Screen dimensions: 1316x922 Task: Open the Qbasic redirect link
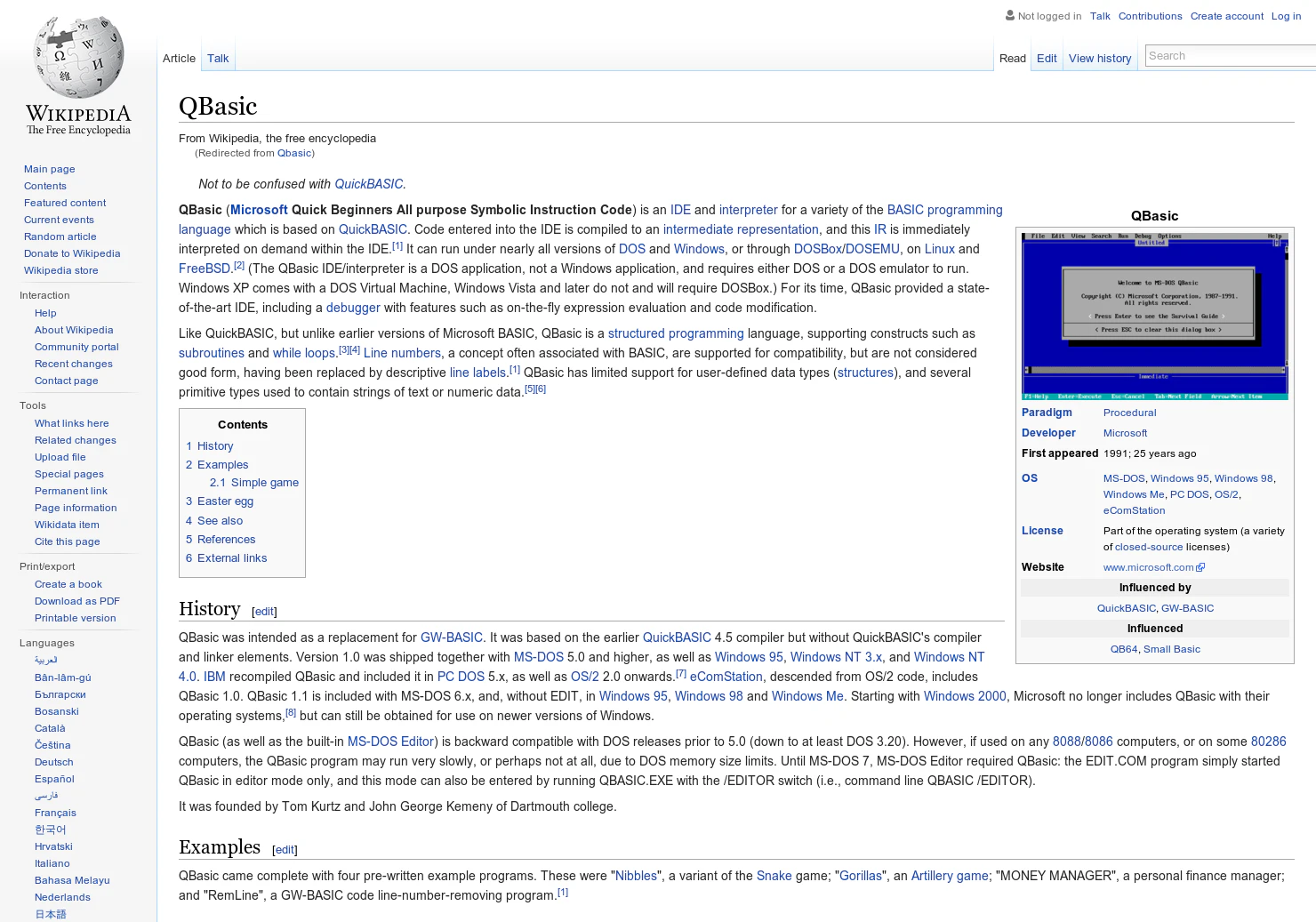tap(294, 153)
